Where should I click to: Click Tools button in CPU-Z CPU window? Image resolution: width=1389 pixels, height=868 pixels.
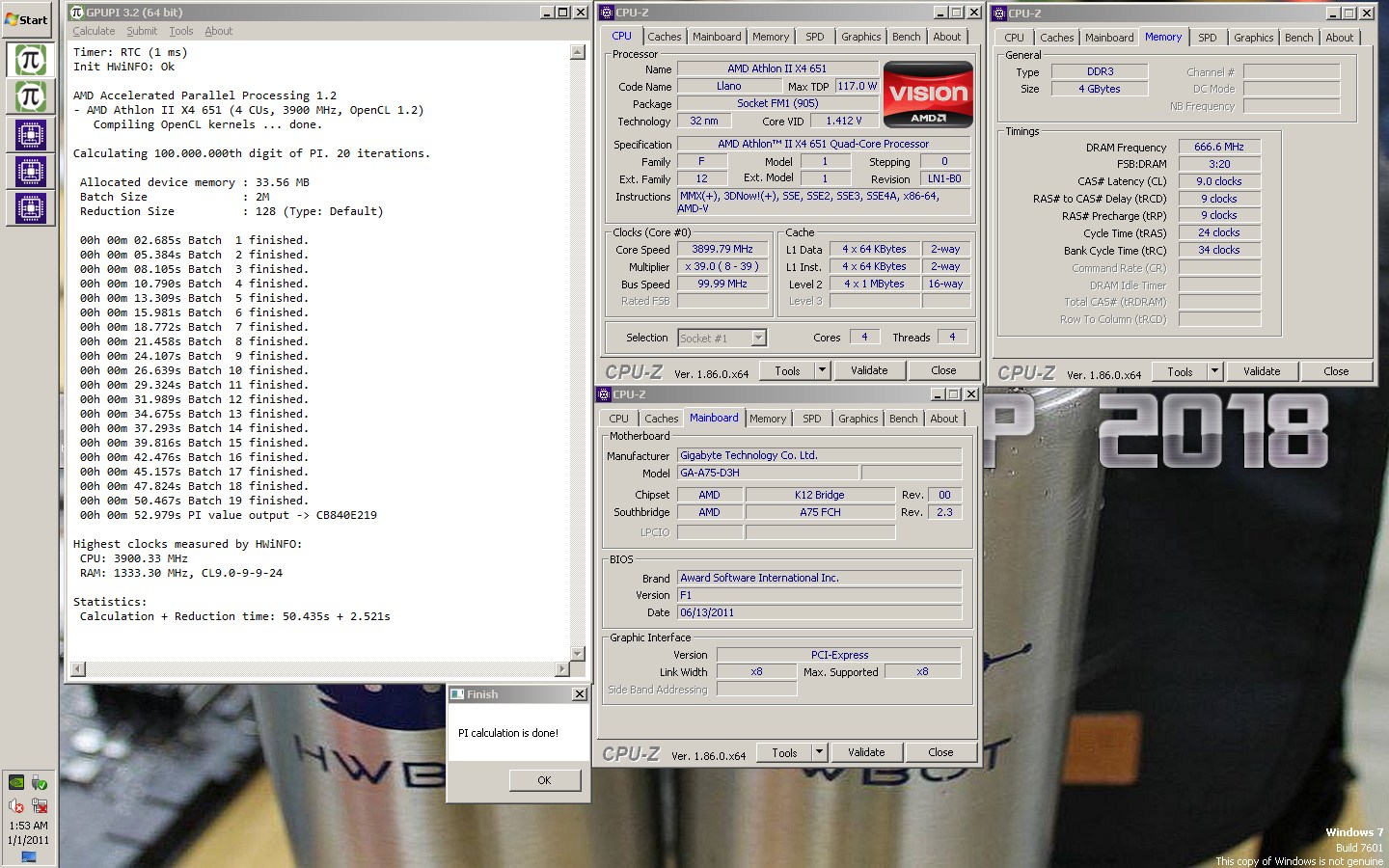click(787, 370)
